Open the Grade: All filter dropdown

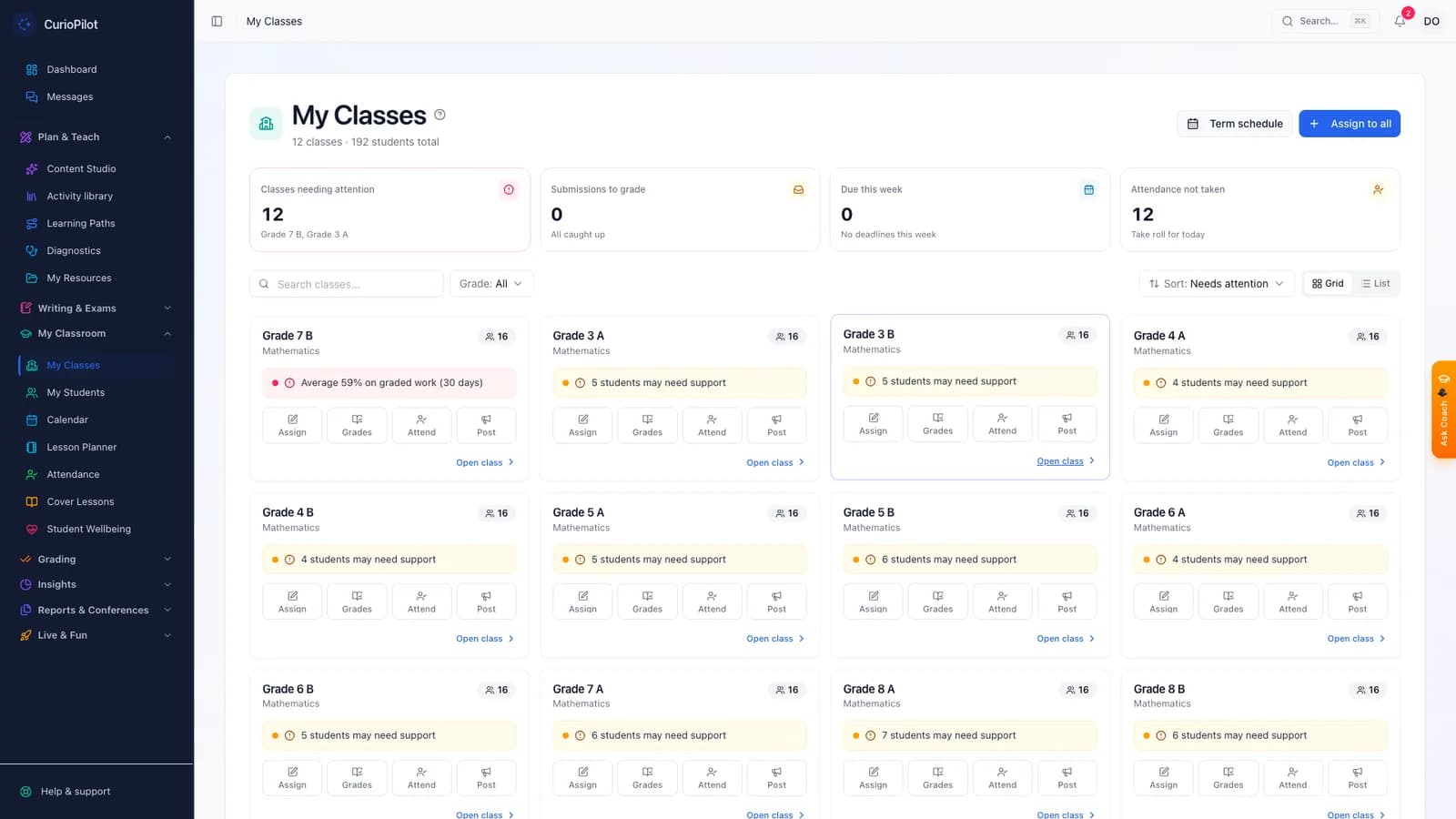tap(491, 284)
